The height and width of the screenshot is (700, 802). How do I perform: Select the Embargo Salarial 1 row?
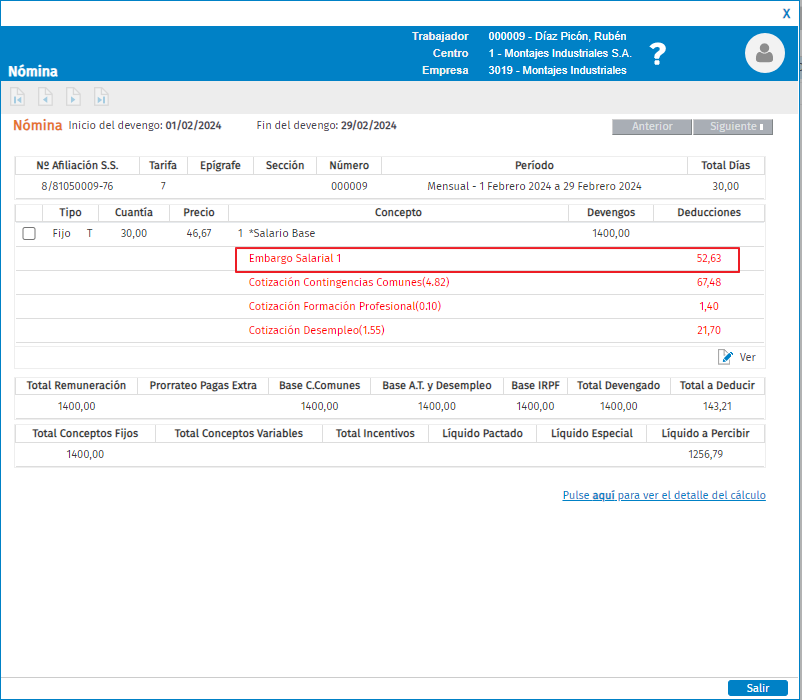tap(487, 259)
